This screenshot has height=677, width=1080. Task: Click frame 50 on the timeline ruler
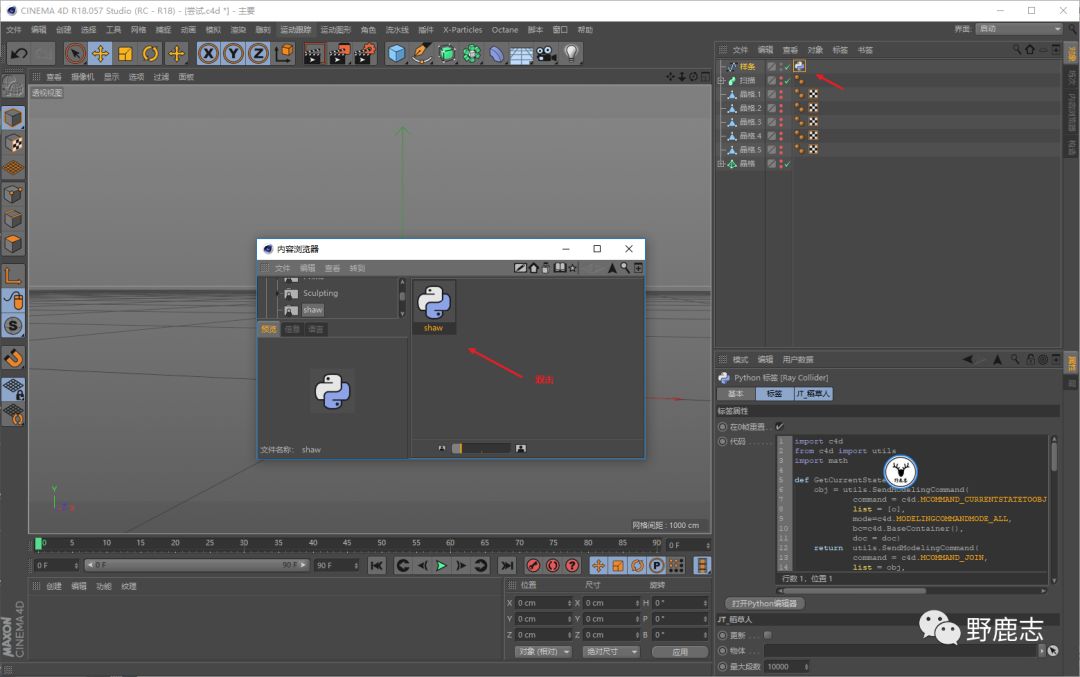pyautogui.click(x=382, y=543)
